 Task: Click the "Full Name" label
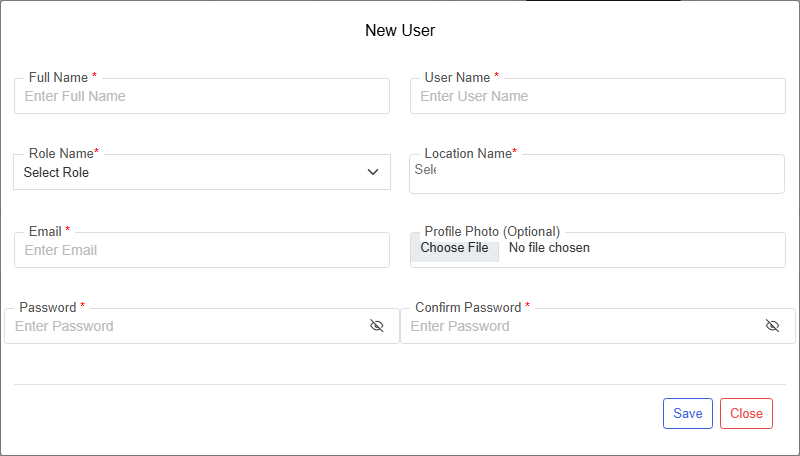pyautogui.click(x=58, y=77)
